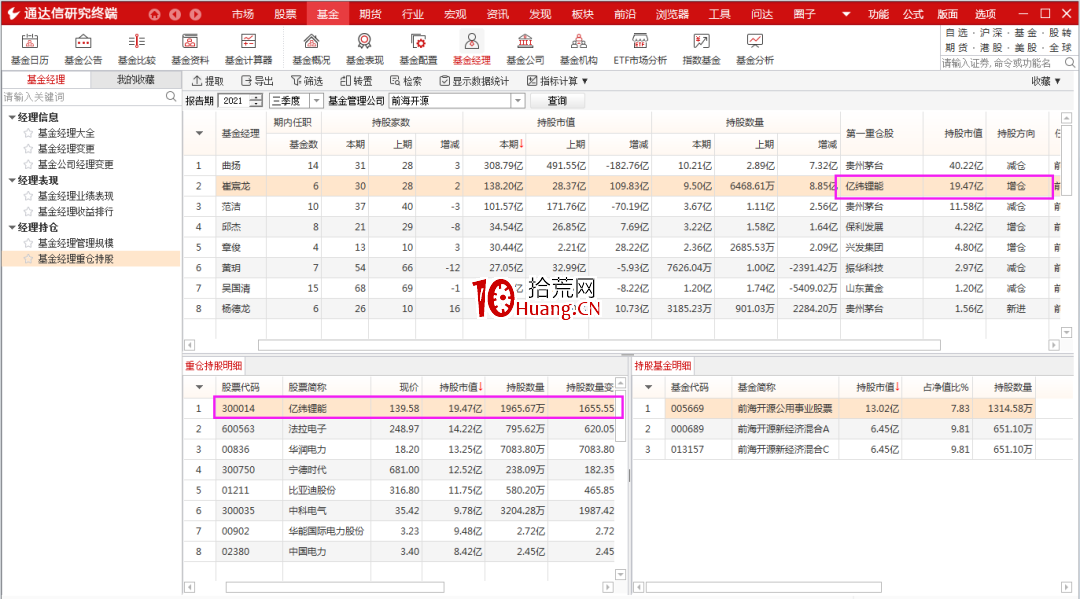Open the 期货 menu
This screenshot has height=599, width=1080.
(x=370, y=14)
